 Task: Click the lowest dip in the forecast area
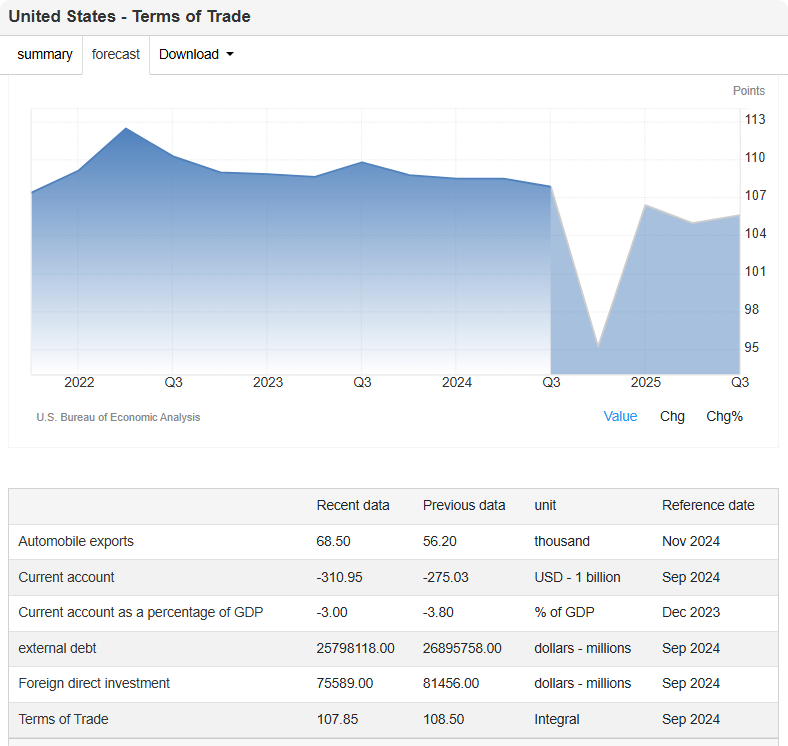598,346
